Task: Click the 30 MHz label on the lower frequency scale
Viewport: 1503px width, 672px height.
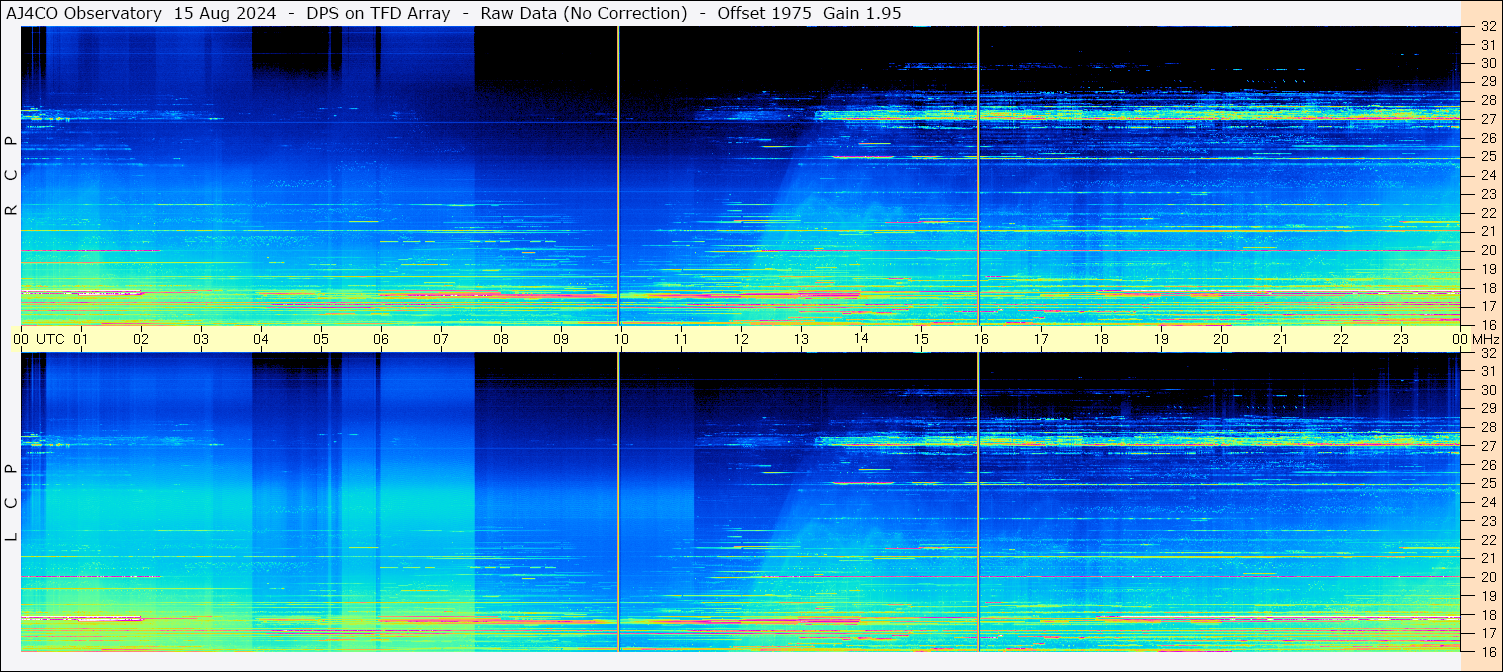Action: (1486, 390)
